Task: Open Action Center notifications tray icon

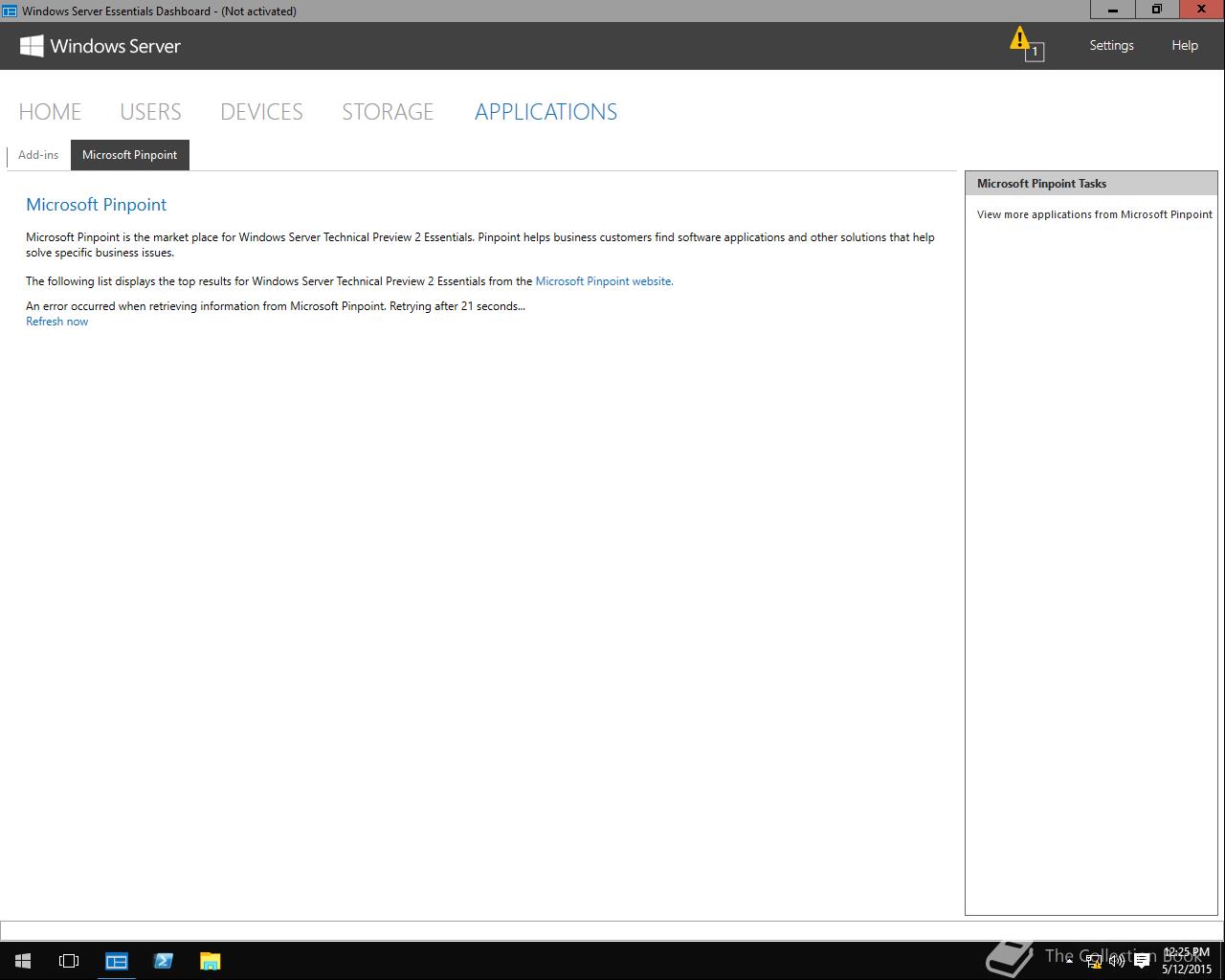Action: coord(1142,961)
